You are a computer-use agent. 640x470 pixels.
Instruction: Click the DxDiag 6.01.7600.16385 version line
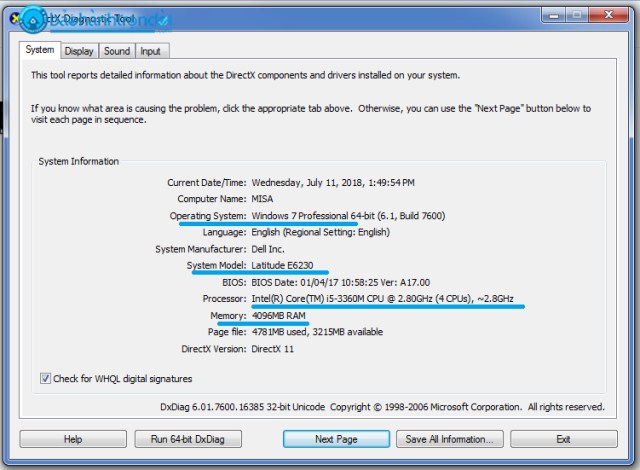(382, 407)
